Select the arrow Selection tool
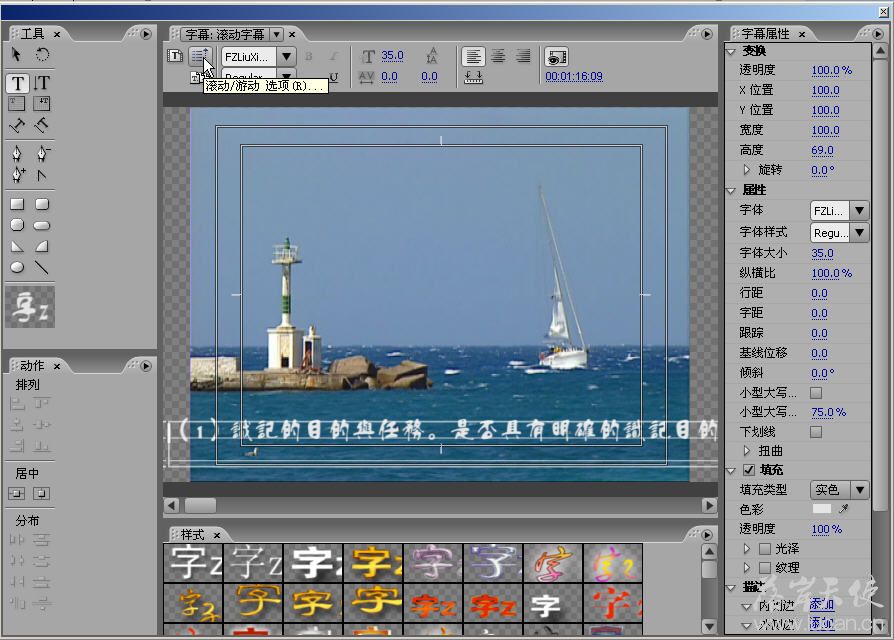 click(17, 54)
